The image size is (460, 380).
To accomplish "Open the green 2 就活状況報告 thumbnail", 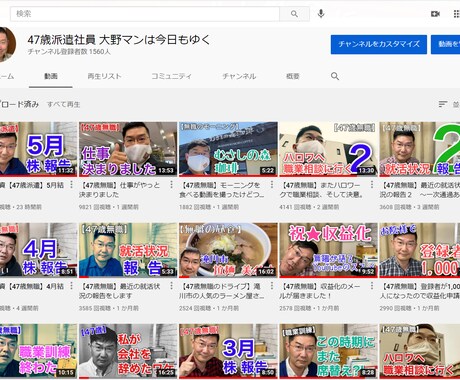I will 420,149.
